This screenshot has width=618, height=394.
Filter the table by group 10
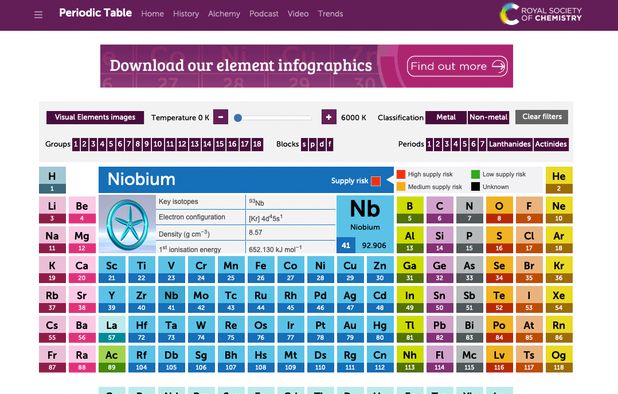coord(158,144)
